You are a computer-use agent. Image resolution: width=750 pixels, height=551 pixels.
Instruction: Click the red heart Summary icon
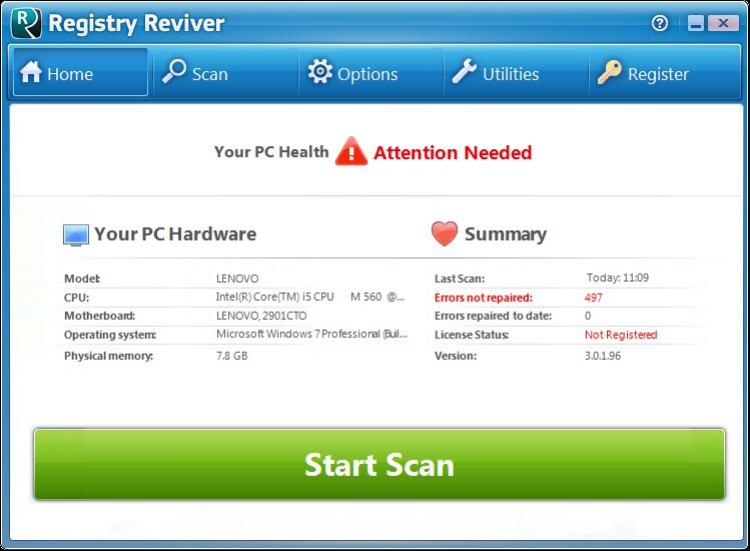(444, 233)
